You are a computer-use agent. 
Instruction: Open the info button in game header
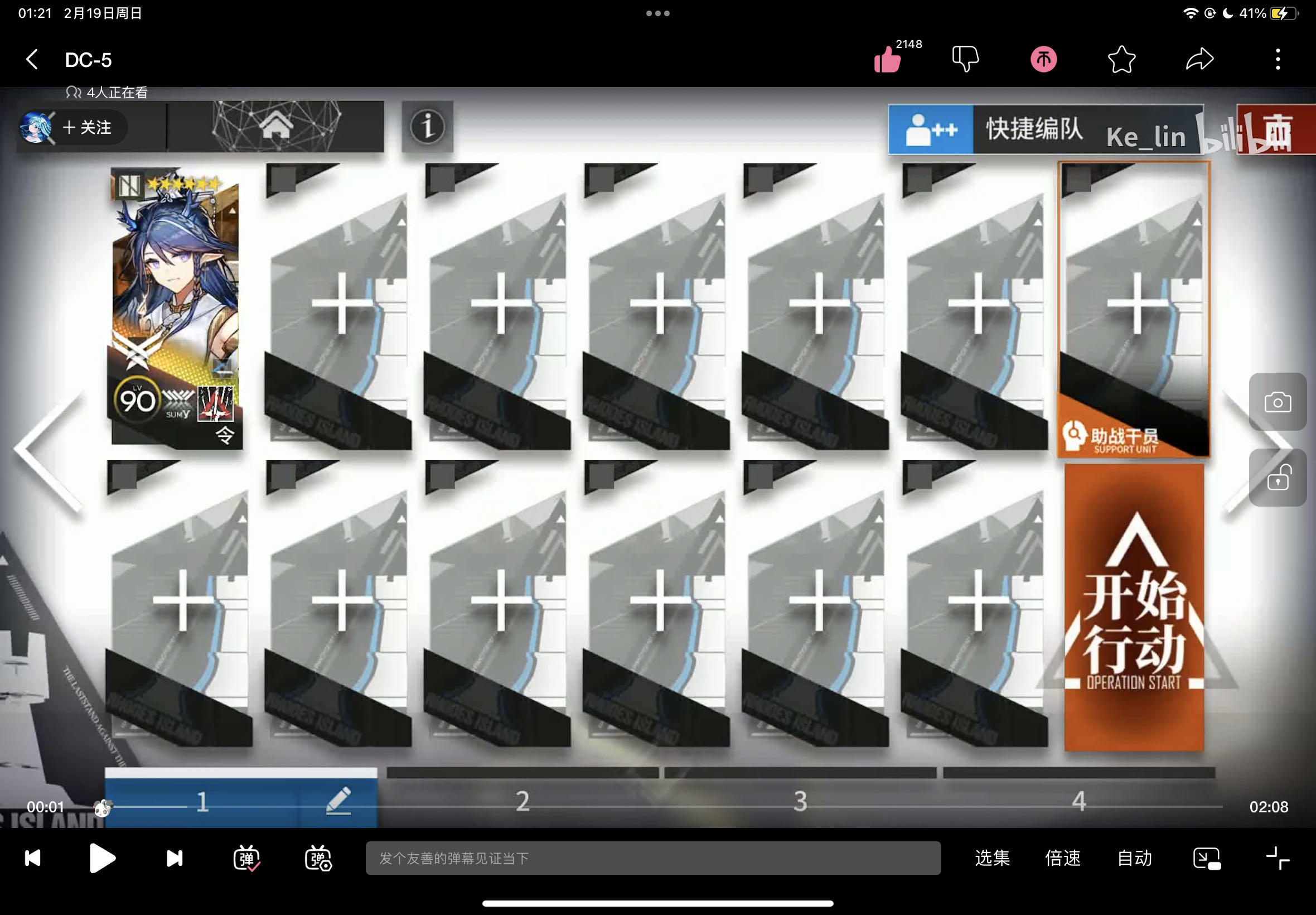(427, 126)
